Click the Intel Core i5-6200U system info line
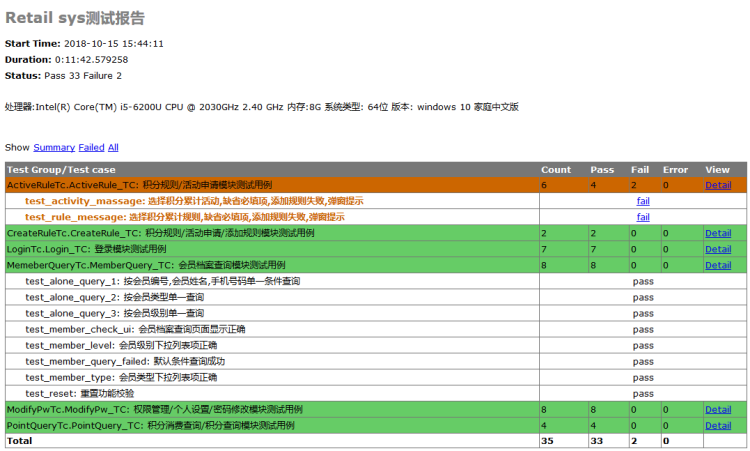This screenshot has height=451, width=750. pyautogui.click(x=262, y=107)
